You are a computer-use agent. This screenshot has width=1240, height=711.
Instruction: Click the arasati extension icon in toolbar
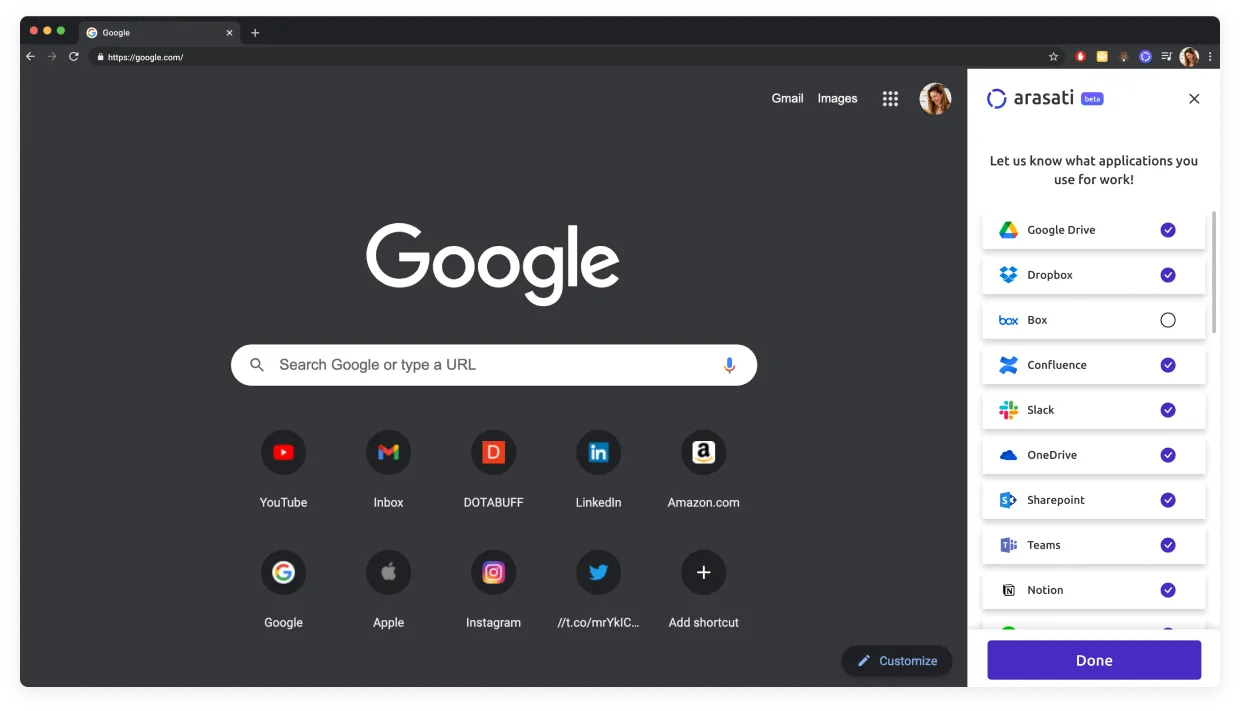[x=1146, y=57]
